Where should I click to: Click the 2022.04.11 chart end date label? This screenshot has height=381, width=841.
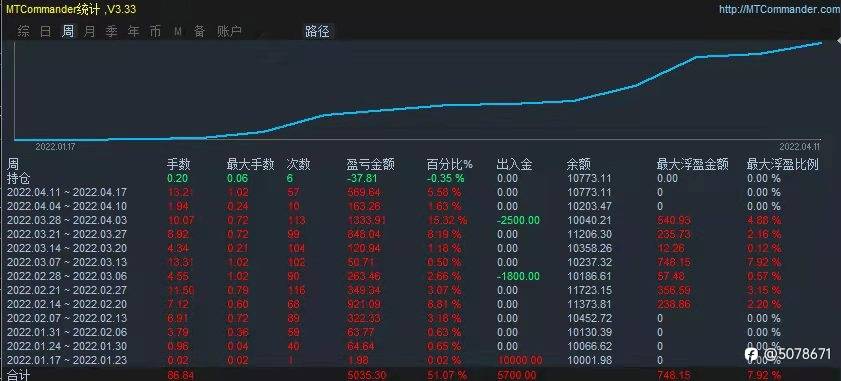(x=800, y=146)
